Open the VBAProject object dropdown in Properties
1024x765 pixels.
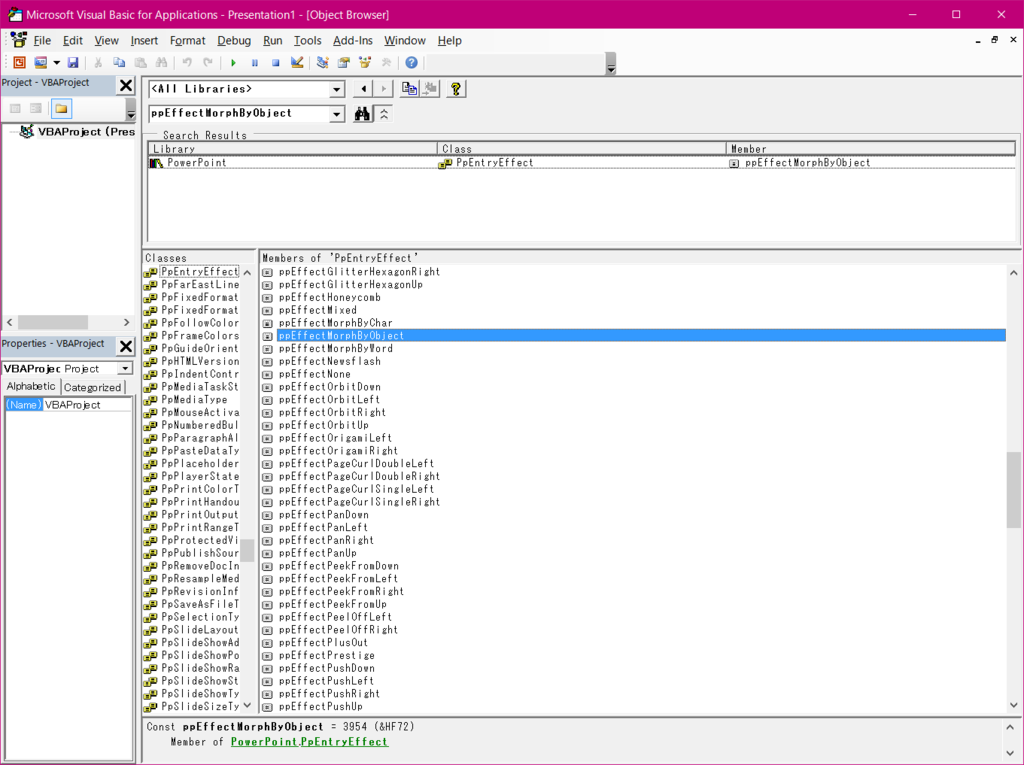click(x=125, y=368)
